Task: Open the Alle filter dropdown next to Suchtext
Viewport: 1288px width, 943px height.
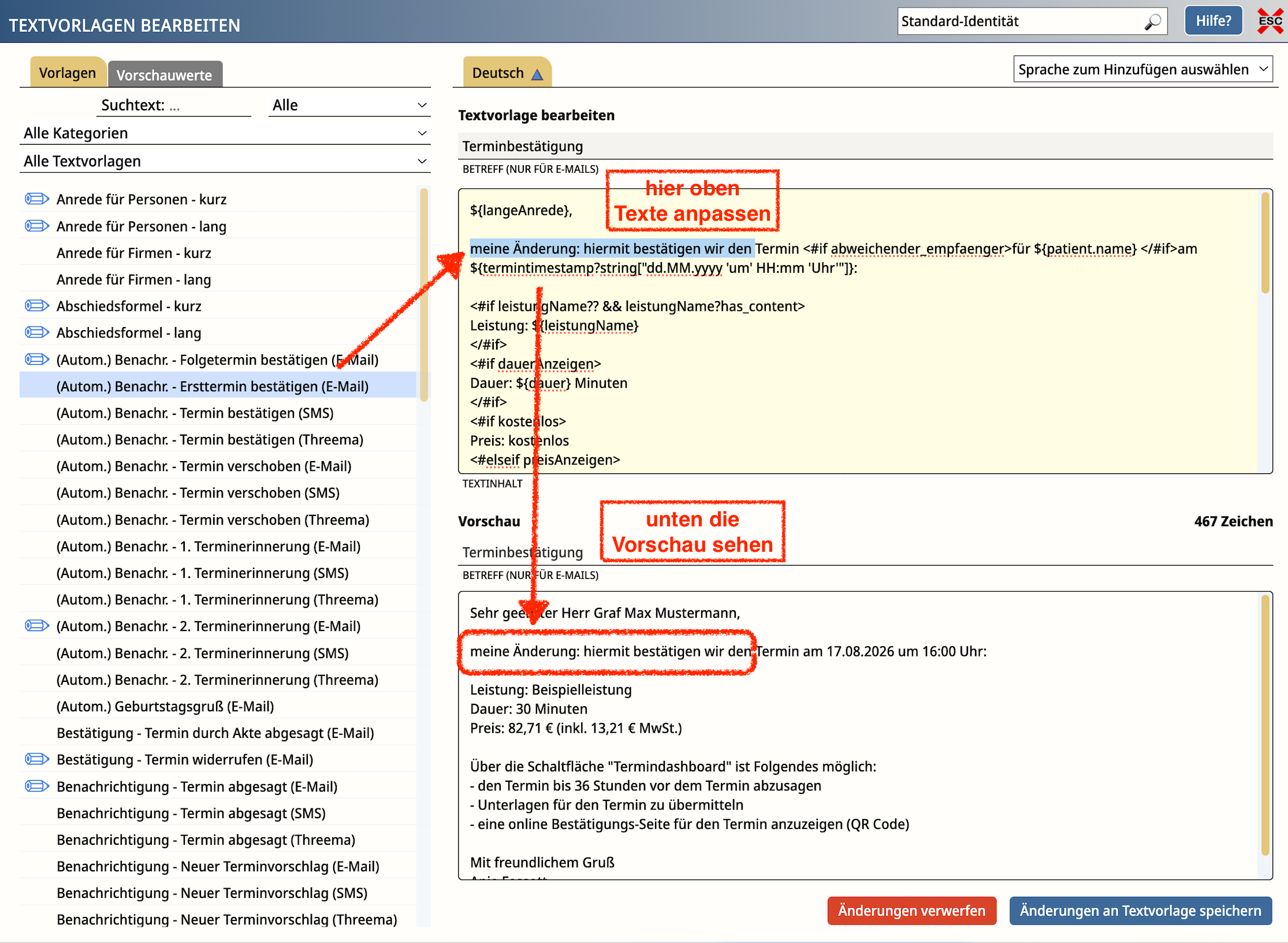Action: click(x=349, y=105)
